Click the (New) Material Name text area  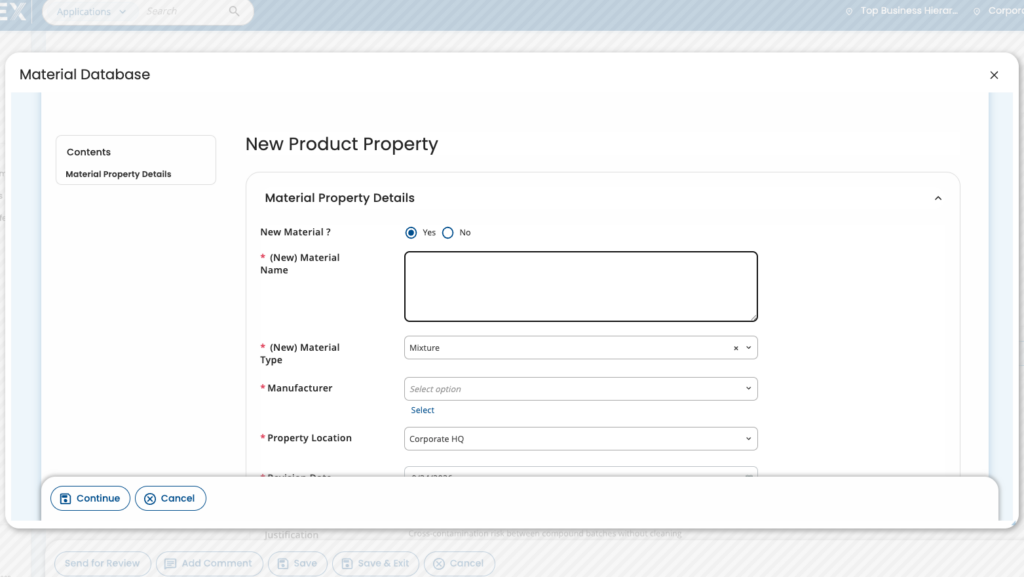(x=581, y=287)
